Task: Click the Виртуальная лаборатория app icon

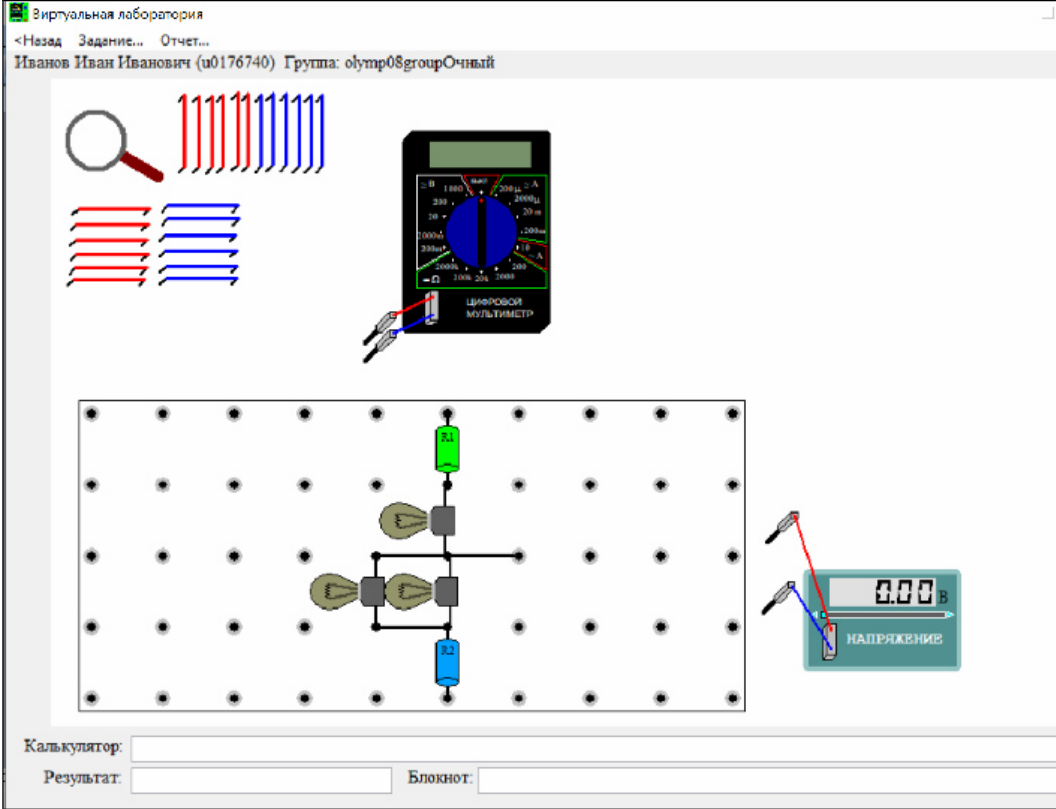Action: point(18,12)
